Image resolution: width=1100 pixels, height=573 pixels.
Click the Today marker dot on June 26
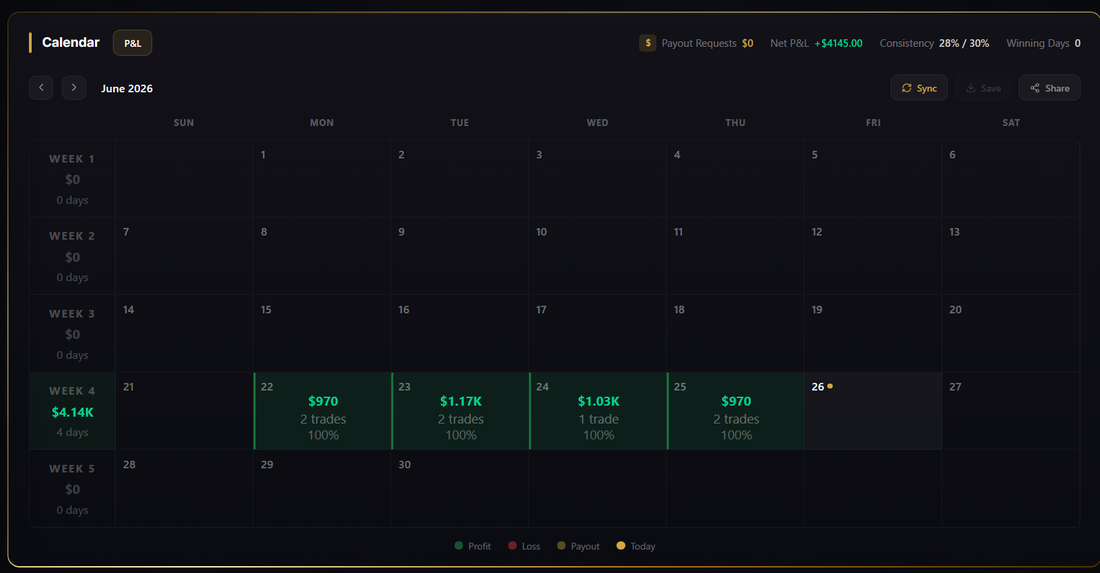[x=830, y=386]
